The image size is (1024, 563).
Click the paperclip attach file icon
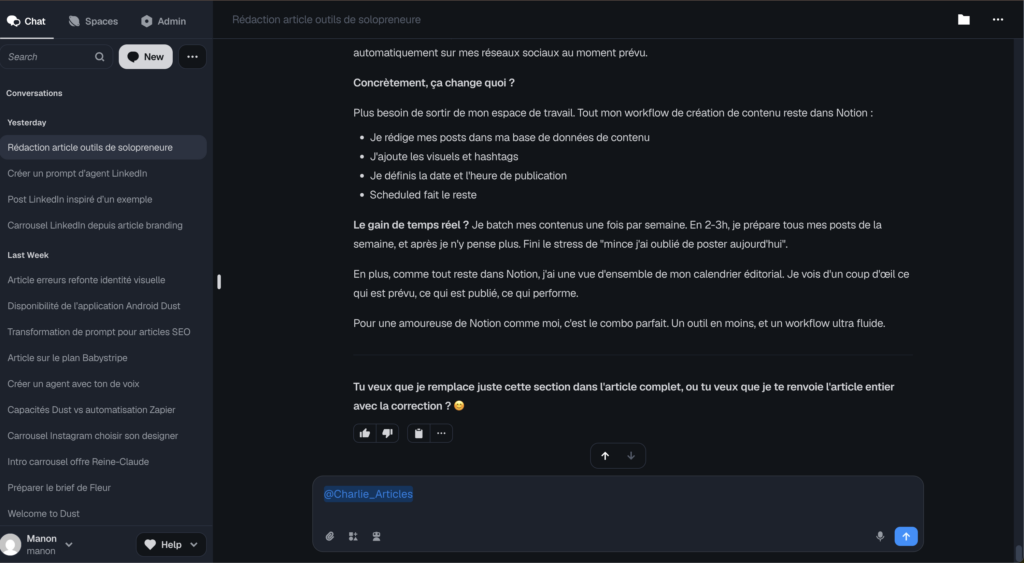click(x=330, y=536)
